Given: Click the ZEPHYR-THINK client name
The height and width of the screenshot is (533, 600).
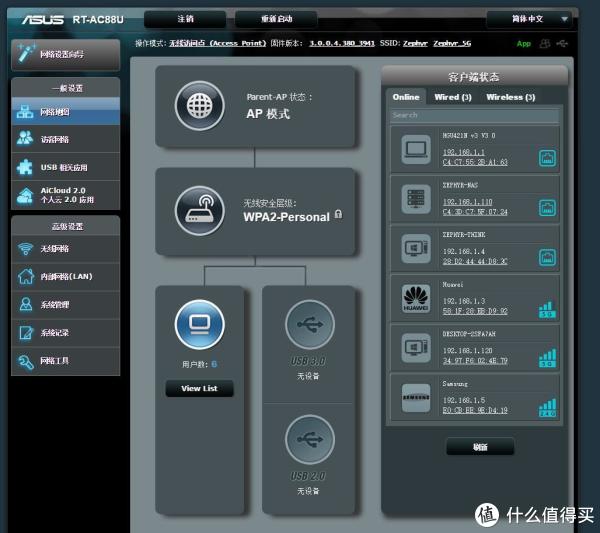Looking at the screenshot, I should tap(464, 235).
